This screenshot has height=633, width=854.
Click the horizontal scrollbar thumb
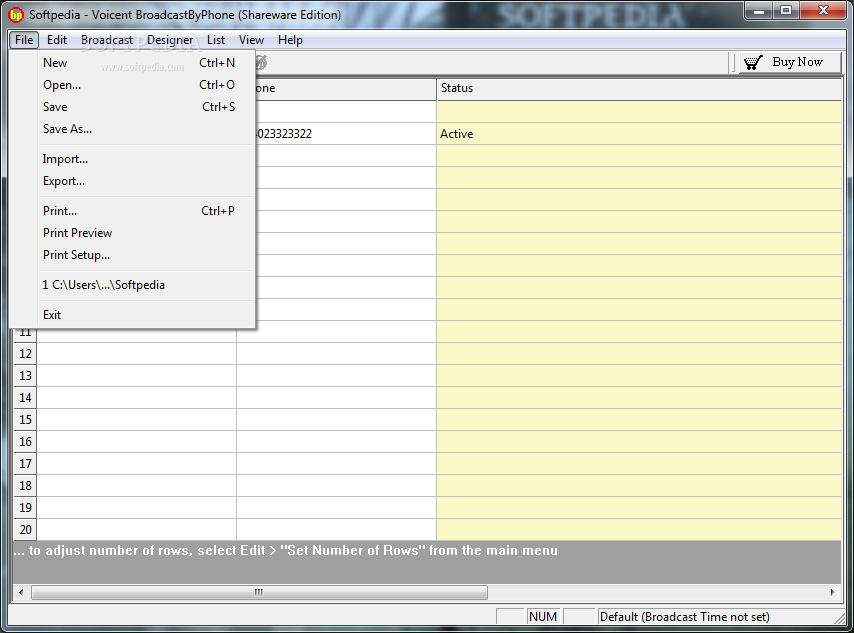[259, 592]
